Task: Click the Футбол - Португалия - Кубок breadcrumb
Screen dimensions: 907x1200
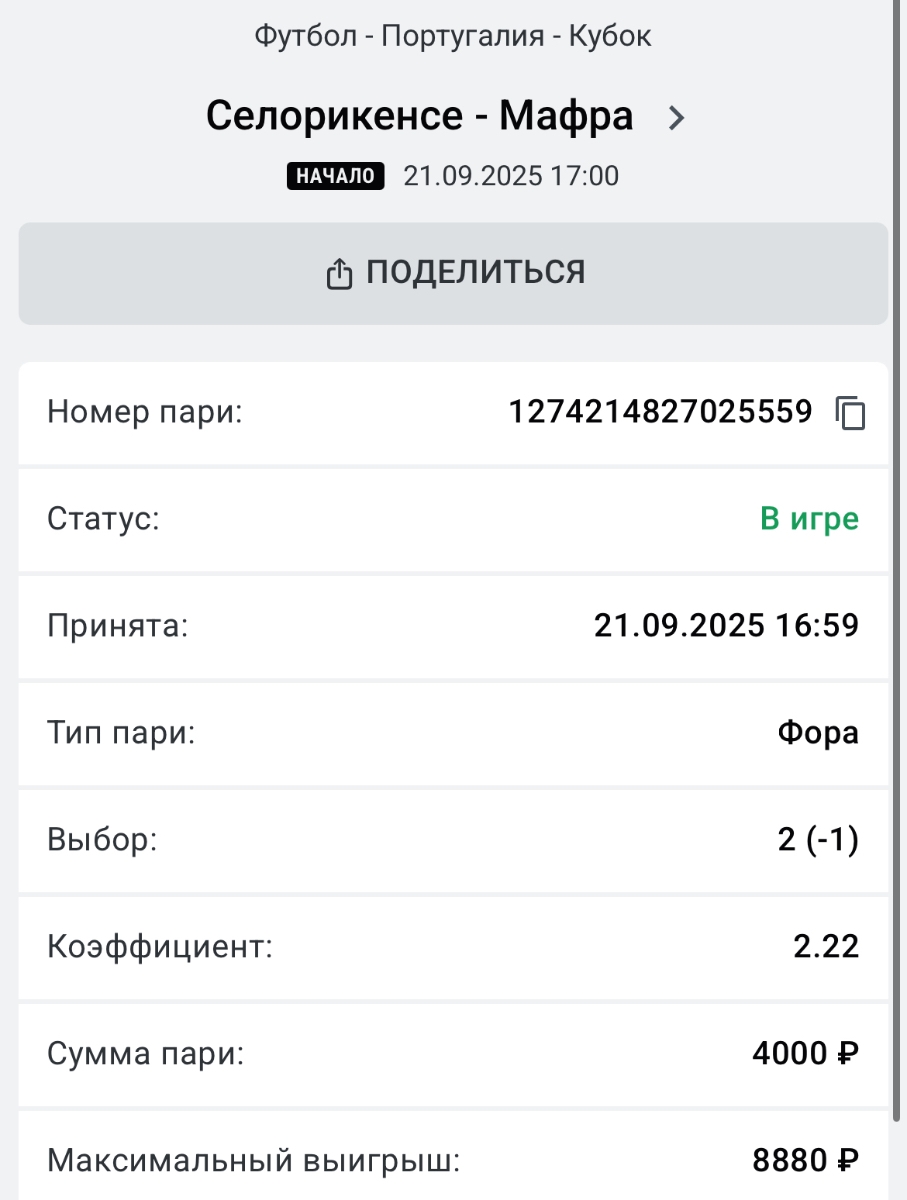Action: [x=453, y=37]
